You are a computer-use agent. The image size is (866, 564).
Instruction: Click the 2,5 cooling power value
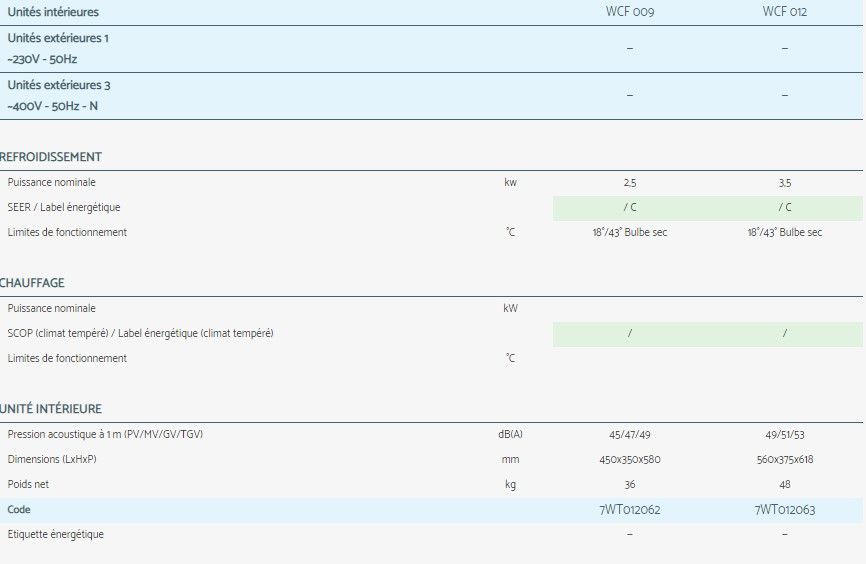pyautogui.click(x=629, y=183)
